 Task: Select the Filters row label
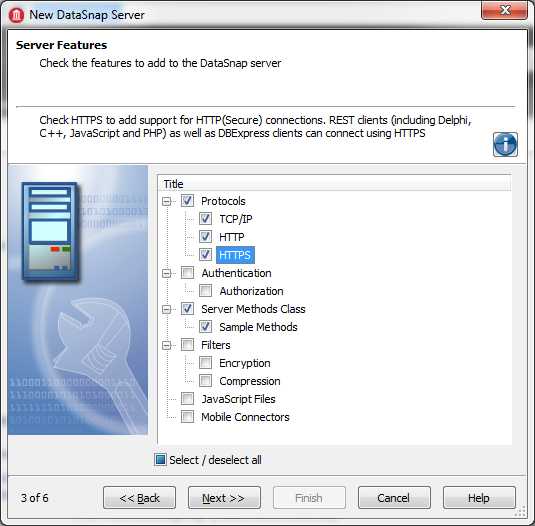[216, 345]
